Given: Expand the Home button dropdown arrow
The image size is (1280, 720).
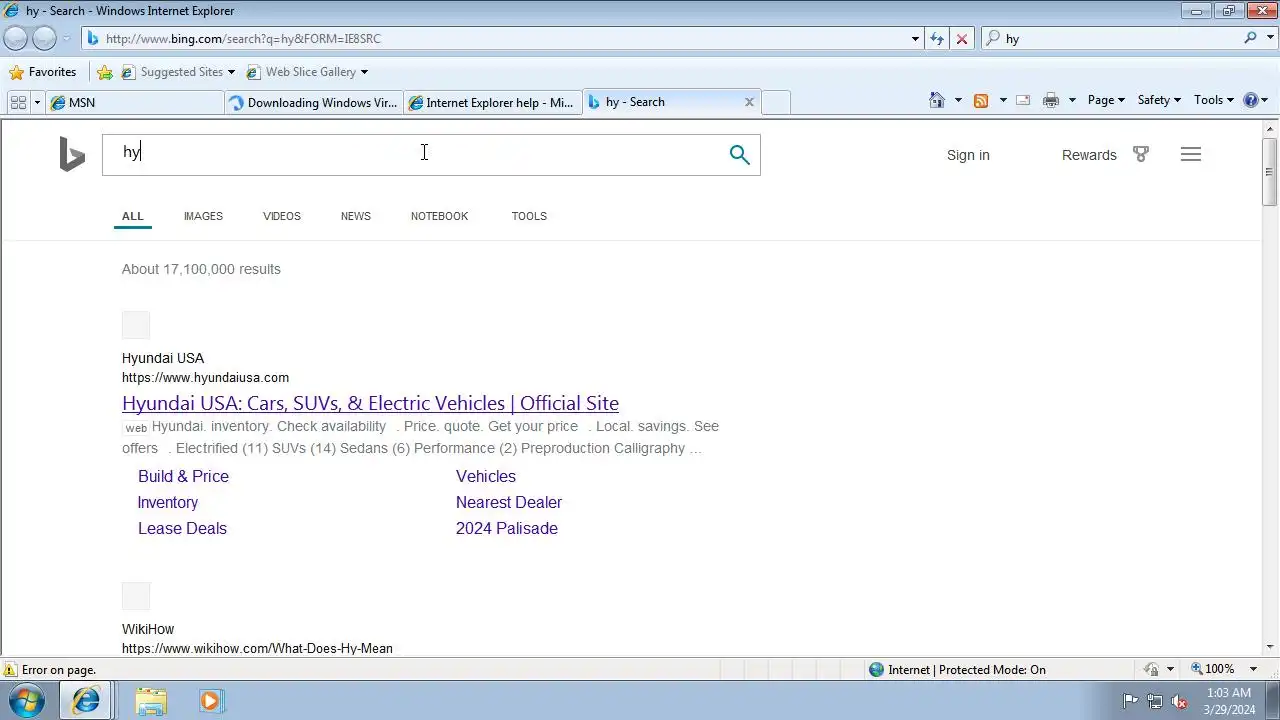Looking at the screenshot, I should [x=958, y=100].
